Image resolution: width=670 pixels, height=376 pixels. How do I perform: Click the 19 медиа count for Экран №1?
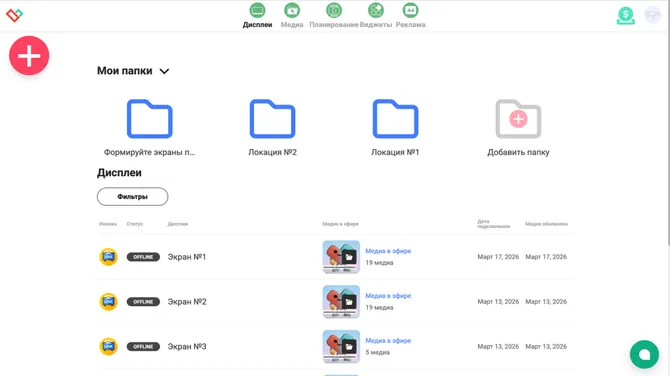(x=379, y=263)
